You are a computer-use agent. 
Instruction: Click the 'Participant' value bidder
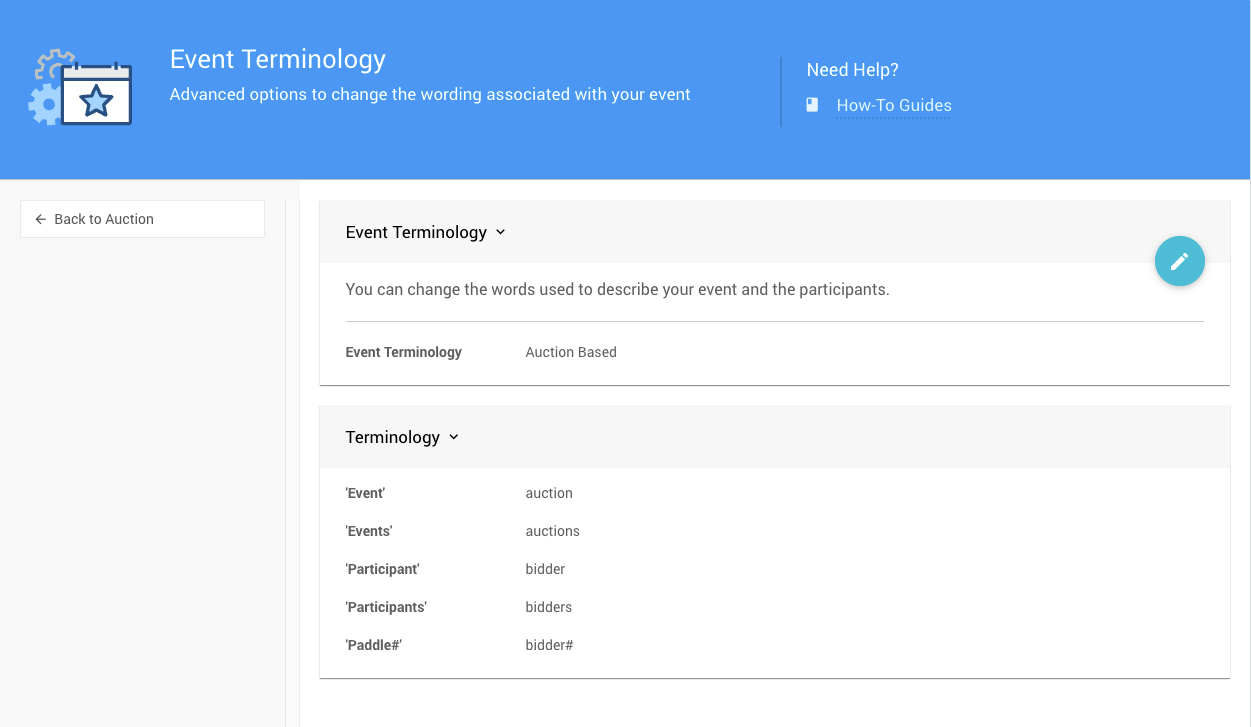coord(545,569)
